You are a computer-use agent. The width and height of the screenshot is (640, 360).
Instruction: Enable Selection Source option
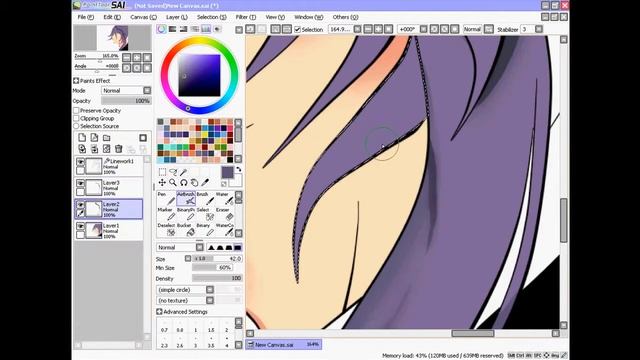point(76,126)
